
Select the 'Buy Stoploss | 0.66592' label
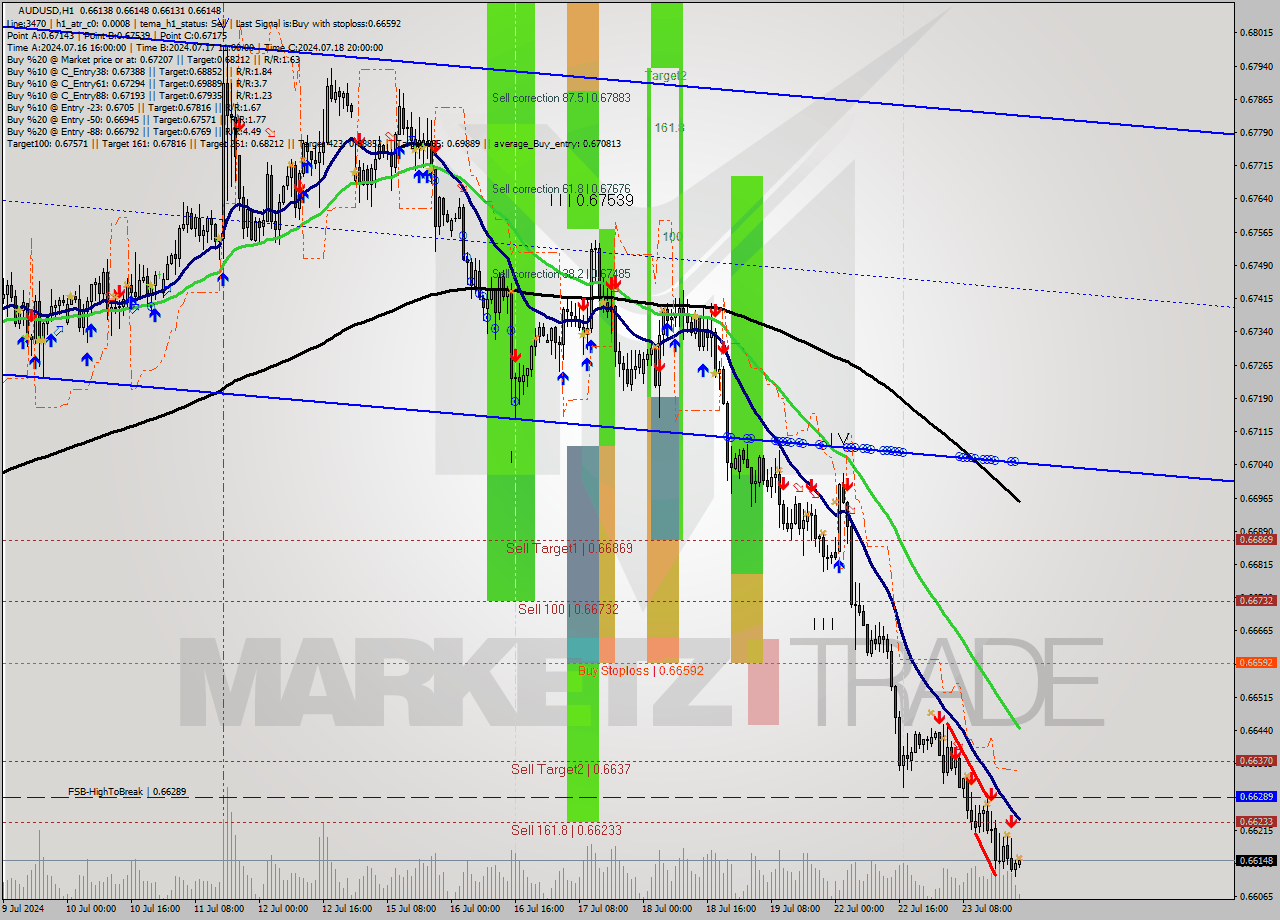(641, 670)
